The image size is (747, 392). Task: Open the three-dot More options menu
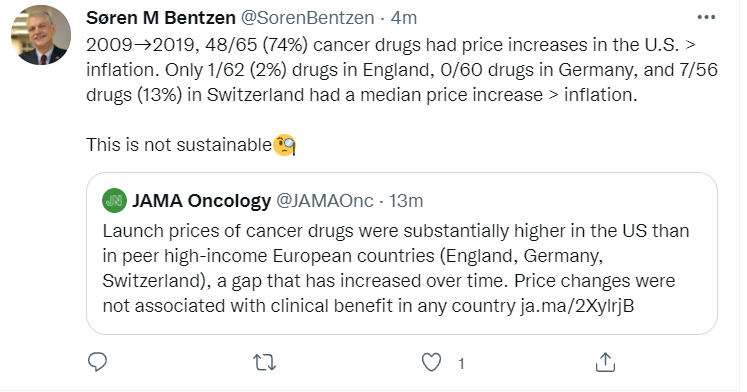pyautogui.click(x=706, y=18)
